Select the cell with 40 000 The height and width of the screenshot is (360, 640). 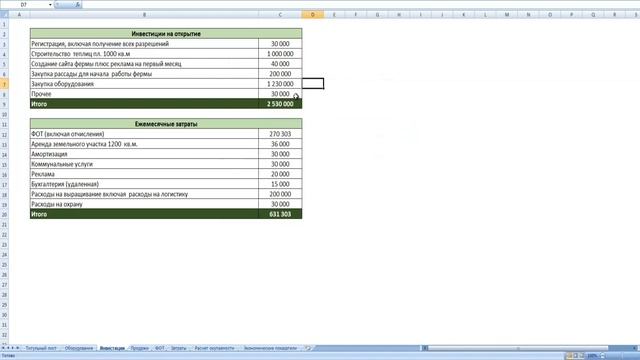280,64
